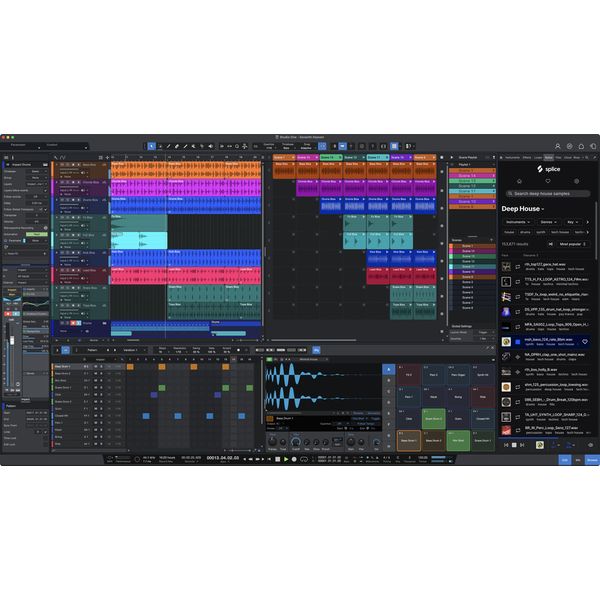The height and width of the screenshot is (600, 600).
Task: Click the Edit button at bottom right
Action: click(564, 459)
